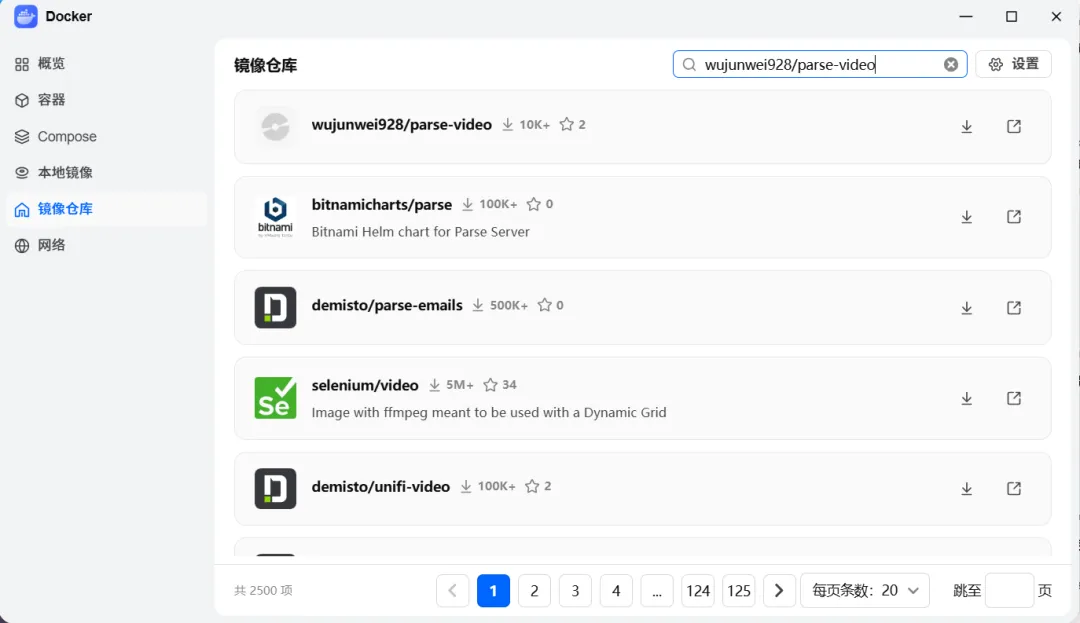
Task: Open demisto/unifi-video external link icon
Action: coord(1014,489)
